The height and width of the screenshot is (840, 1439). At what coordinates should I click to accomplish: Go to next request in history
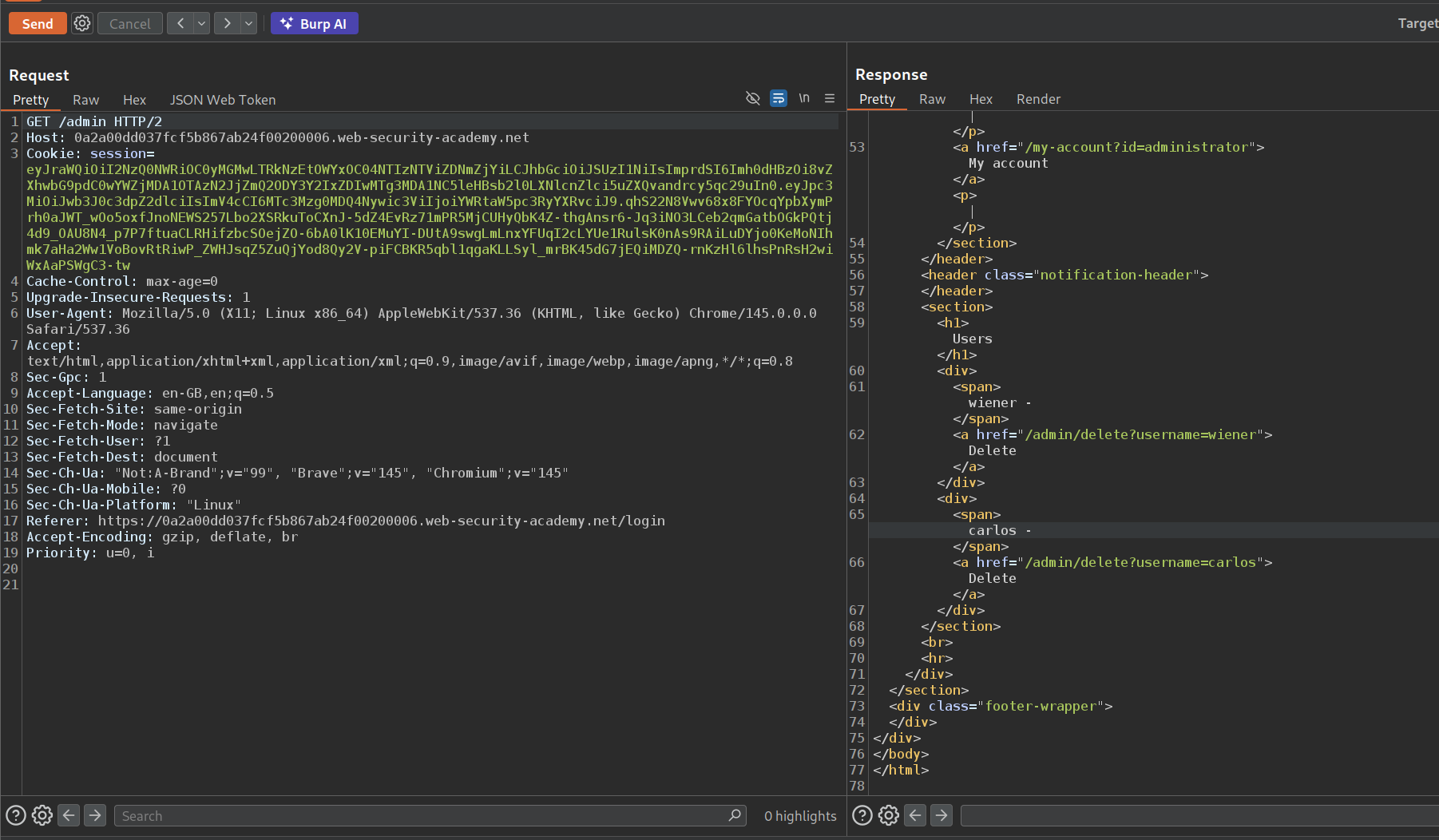coord(227,24)
